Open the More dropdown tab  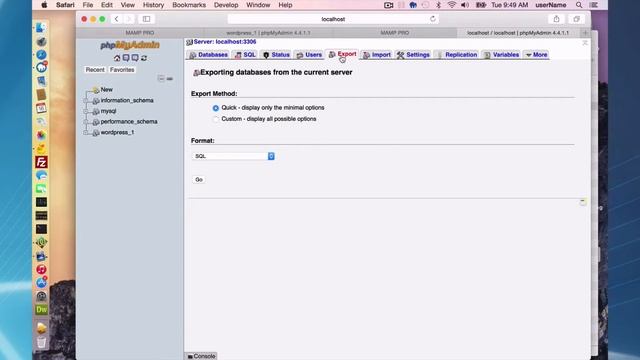pos(536,55)
